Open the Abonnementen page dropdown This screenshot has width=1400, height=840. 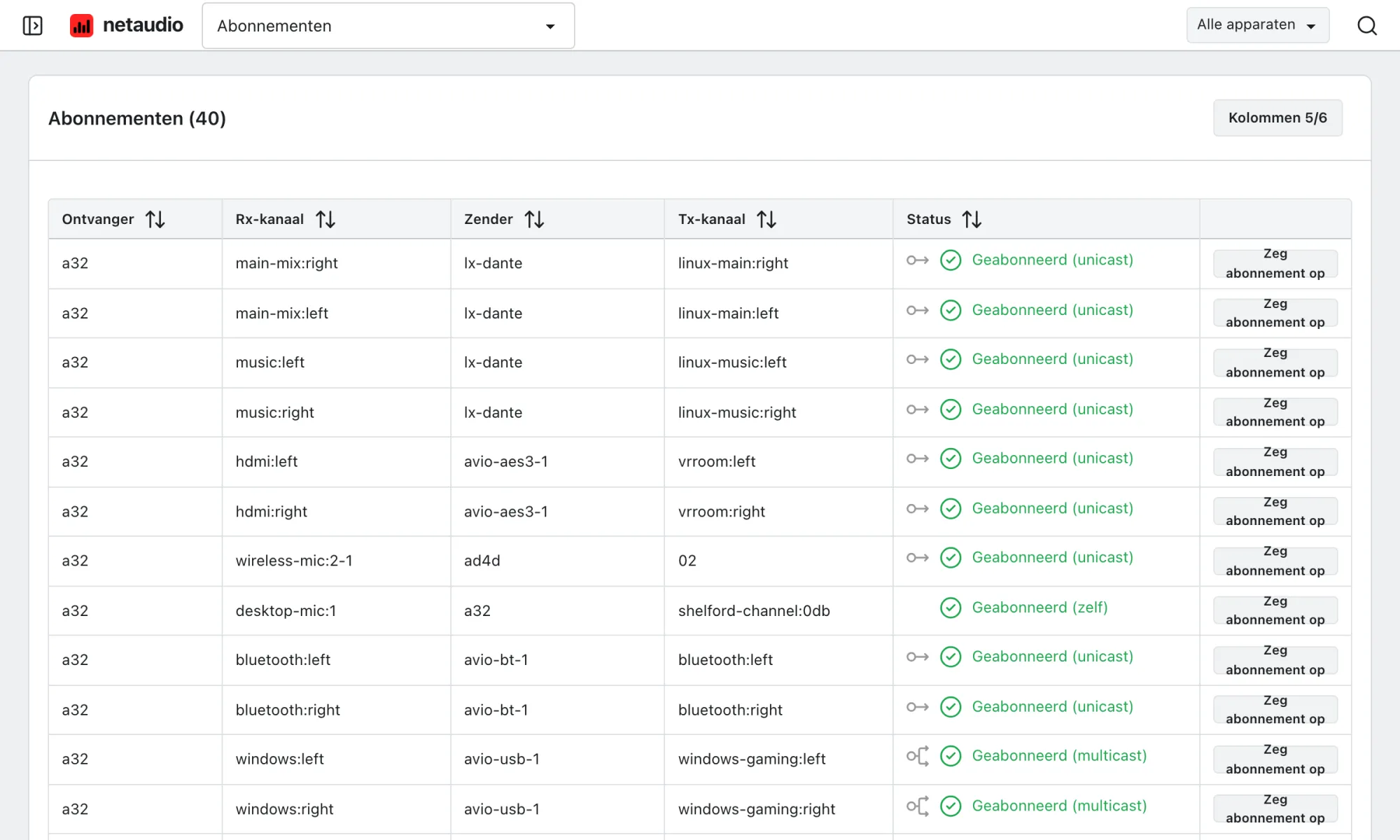[388, 26]
